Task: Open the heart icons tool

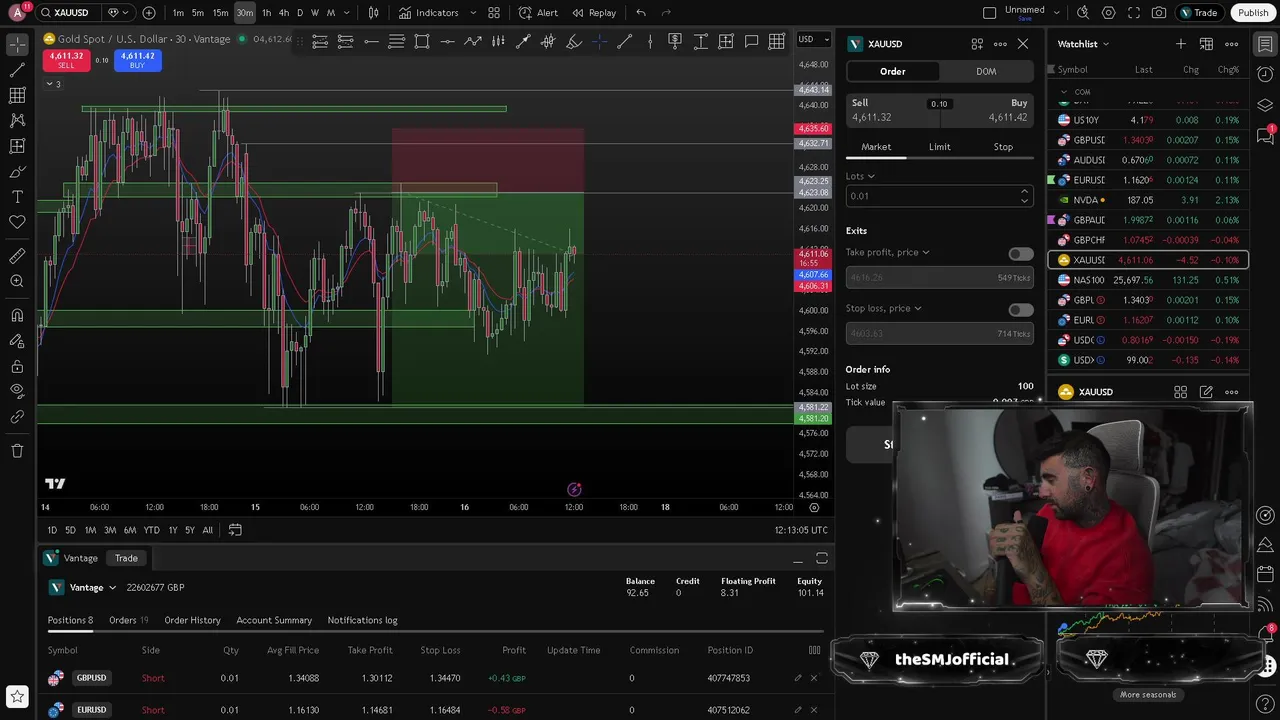Action: click(17, 222)
